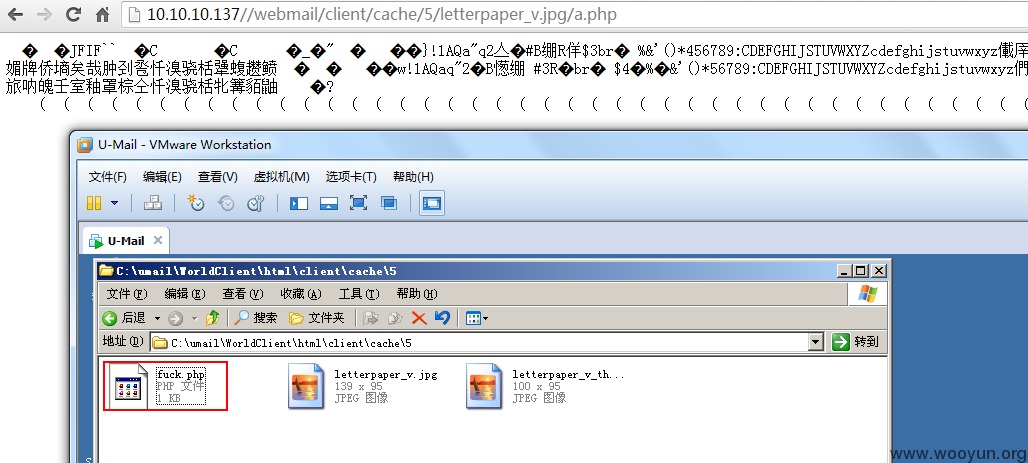
Task: Expand the back history dropdown arrow
Action: tap(157, 318)
